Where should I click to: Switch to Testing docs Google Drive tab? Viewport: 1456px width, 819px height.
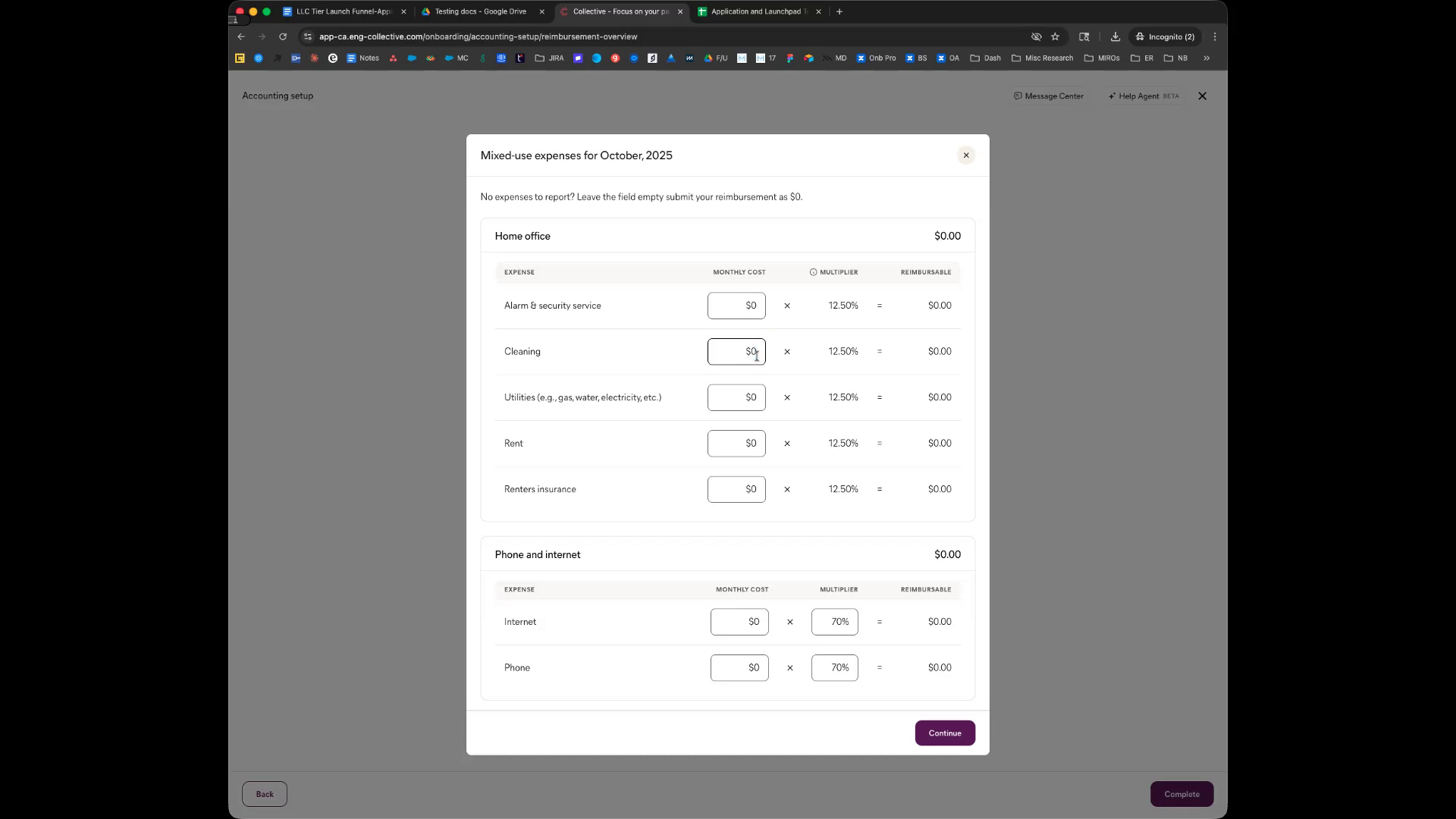click(481, 11)
